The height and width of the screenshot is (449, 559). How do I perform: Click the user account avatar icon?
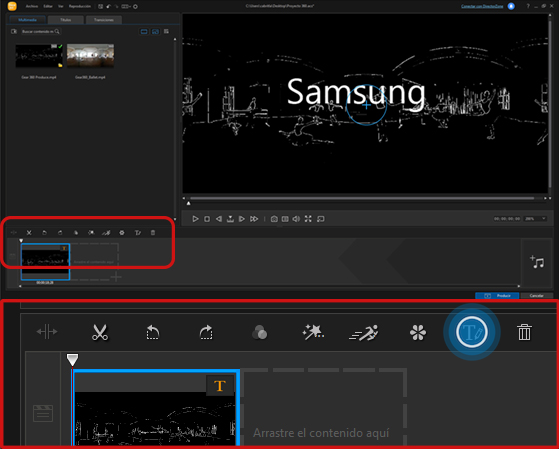pyautogui.click(x=511, y=6)
